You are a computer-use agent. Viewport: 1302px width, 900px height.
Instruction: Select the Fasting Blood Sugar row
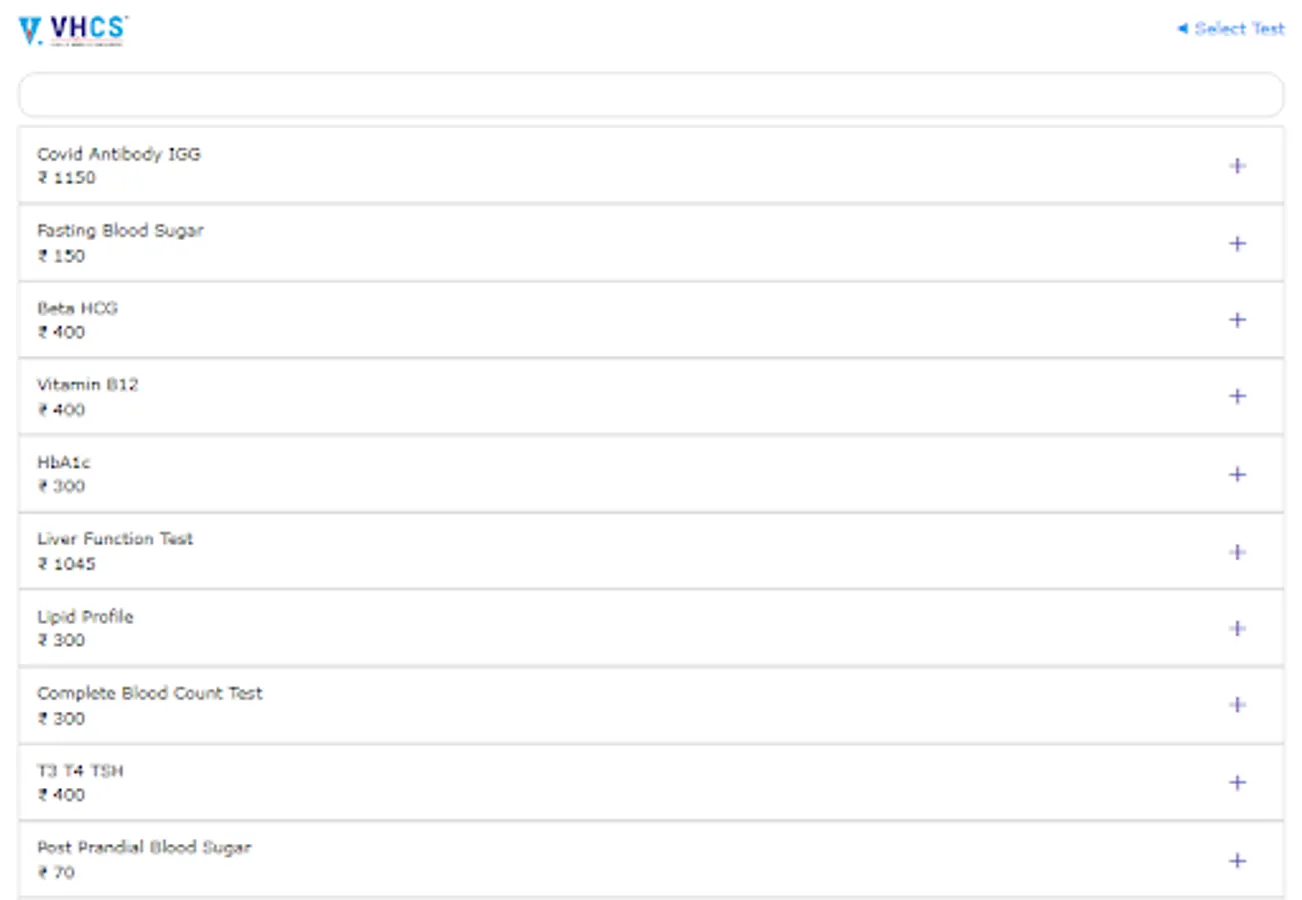pos(600,243)
